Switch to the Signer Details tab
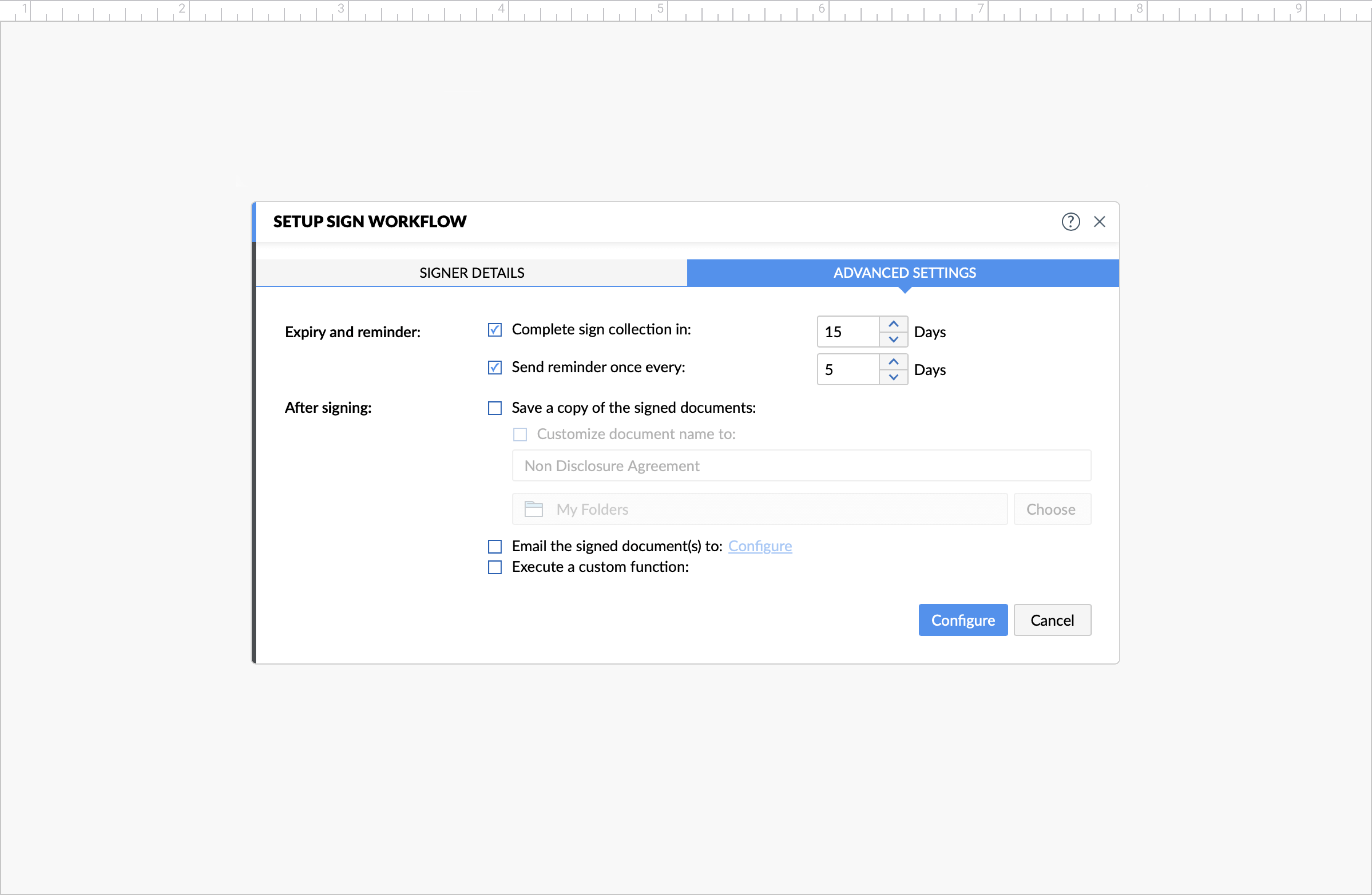 point(471,273)
